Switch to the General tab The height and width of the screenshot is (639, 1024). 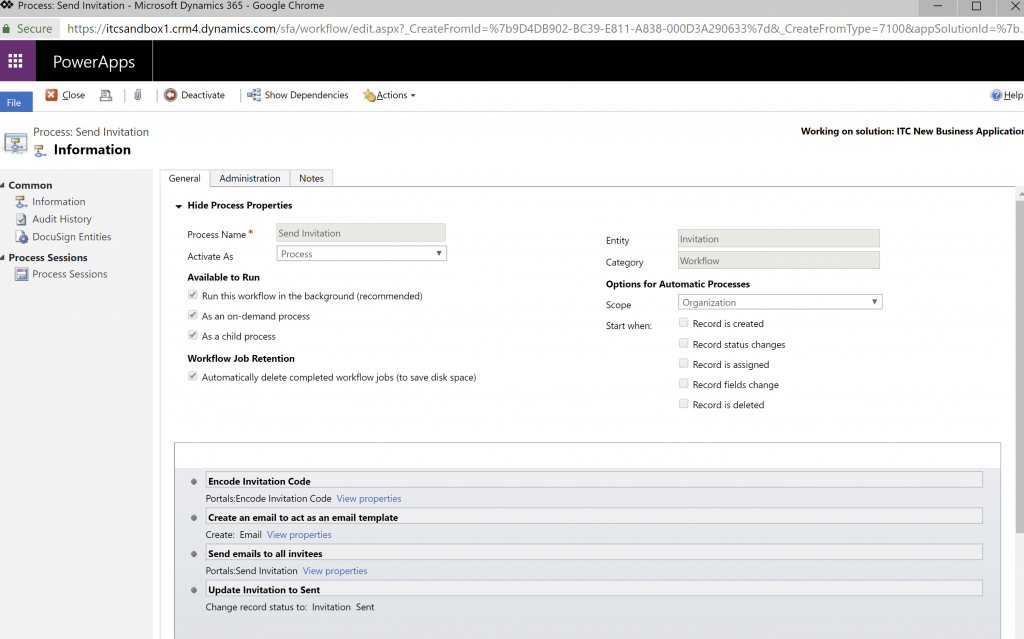pos(185,178)
